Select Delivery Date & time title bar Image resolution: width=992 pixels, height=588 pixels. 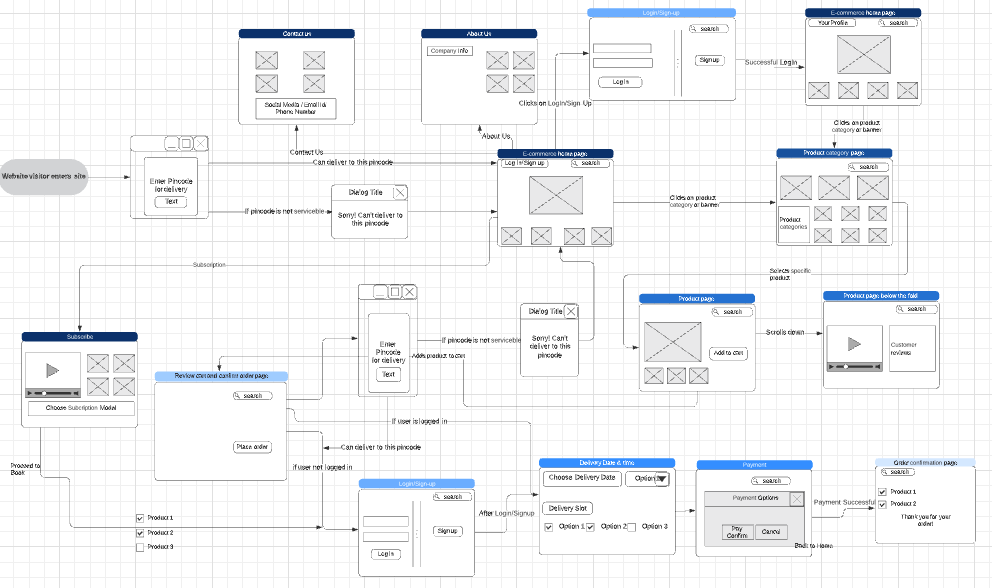pyautogui.click(x=607, y=463)
